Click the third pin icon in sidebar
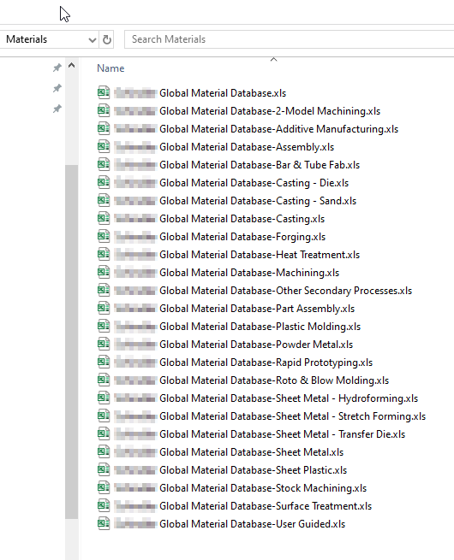The image size is (454, 560). point(57,109)
